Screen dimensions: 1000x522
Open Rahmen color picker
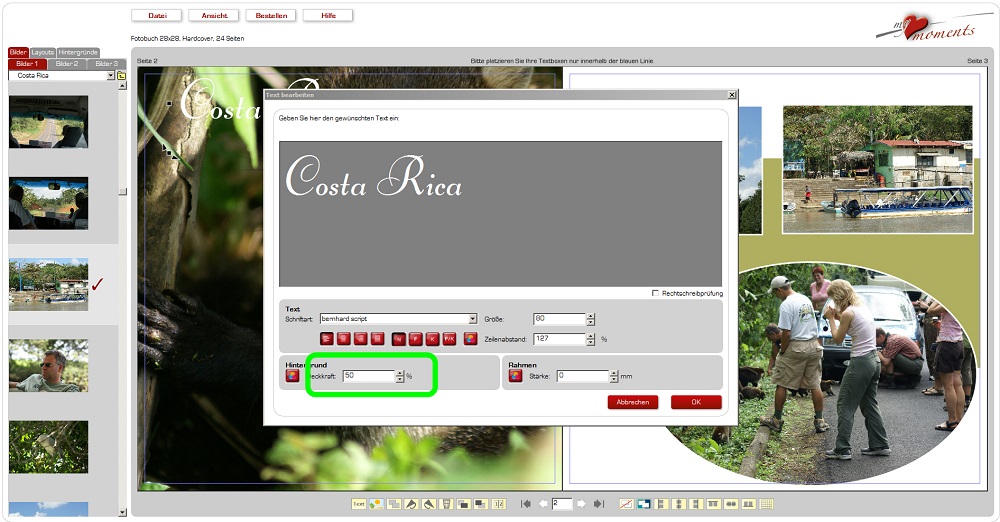tap(515, 376)
